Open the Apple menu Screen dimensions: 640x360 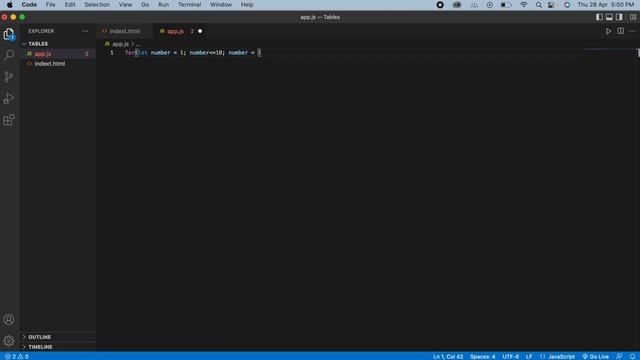coord(9,4)
